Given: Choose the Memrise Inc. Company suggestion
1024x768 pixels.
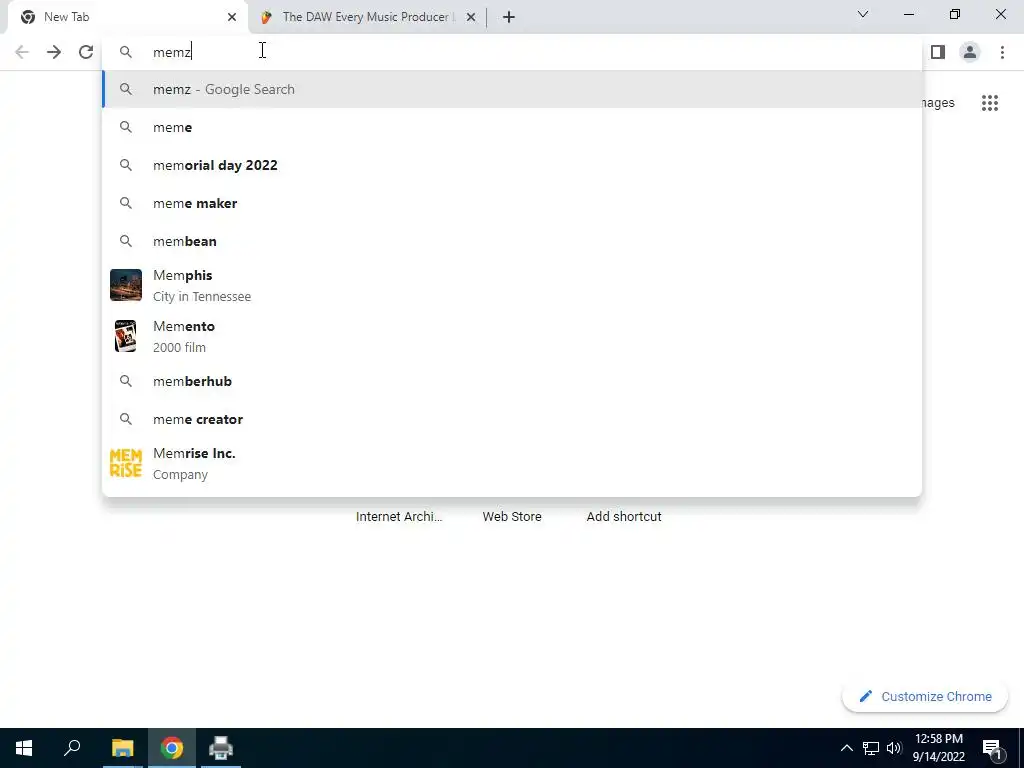Looking at the screenshot, I should click(512, 464).
